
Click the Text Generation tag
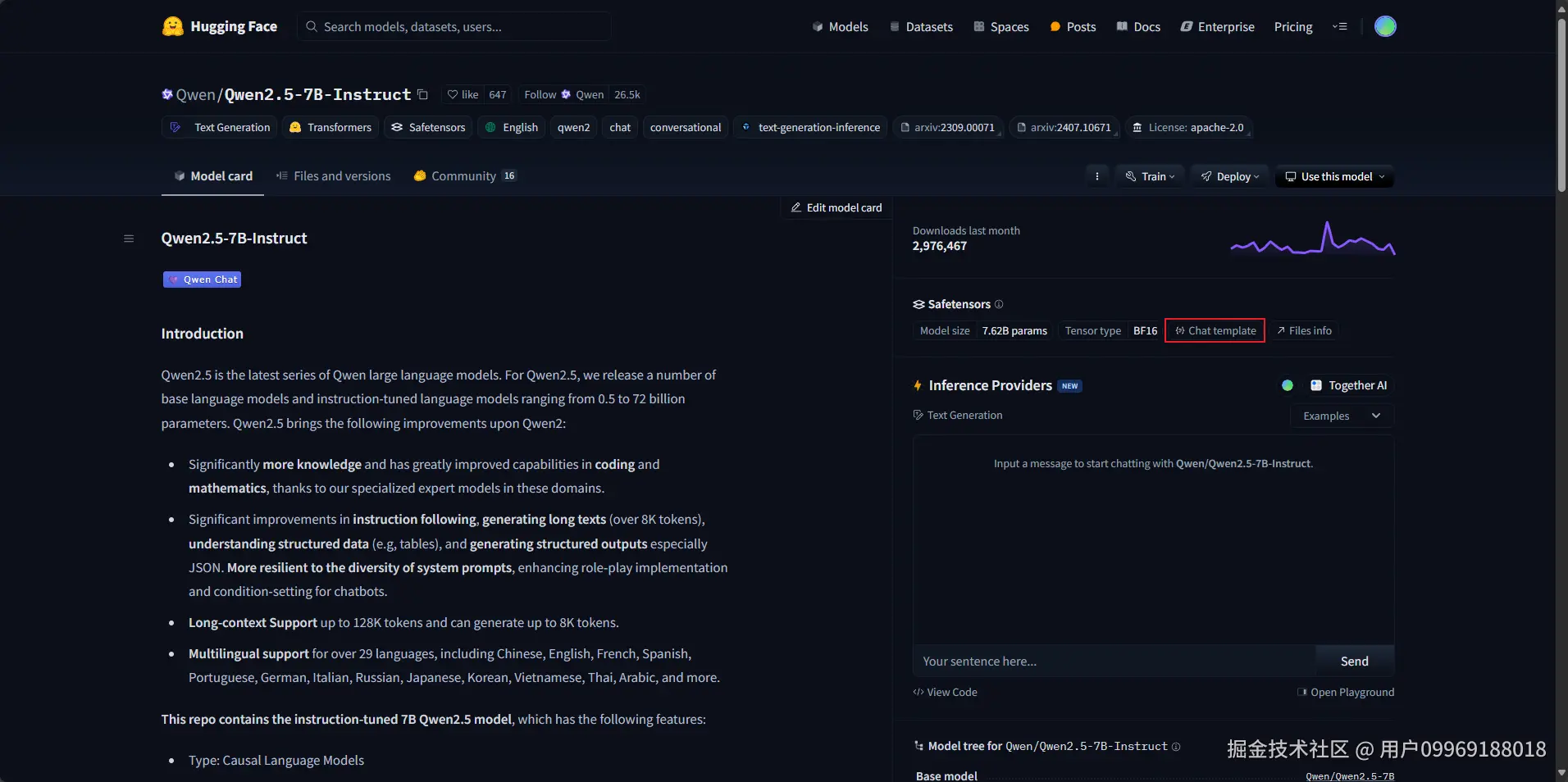[x=220, y=127]
